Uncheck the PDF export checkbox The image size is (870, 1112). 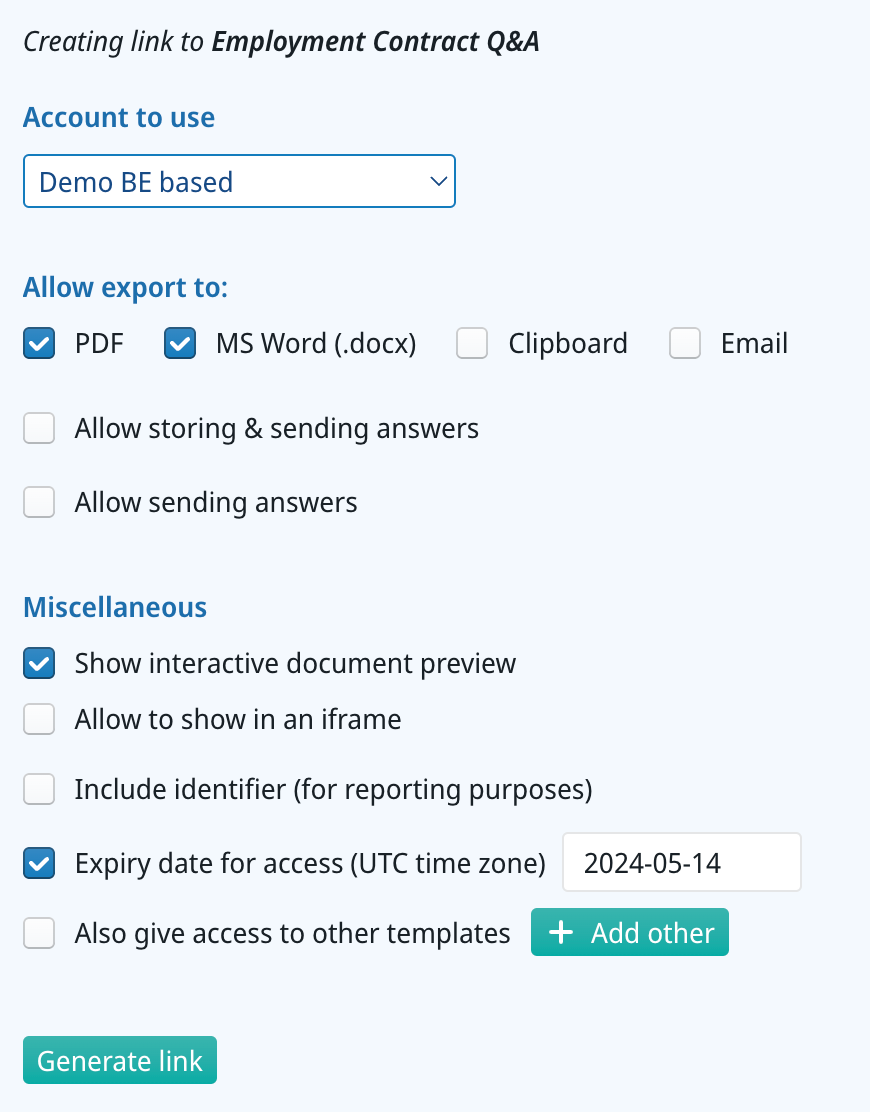[x=39, y=344]
